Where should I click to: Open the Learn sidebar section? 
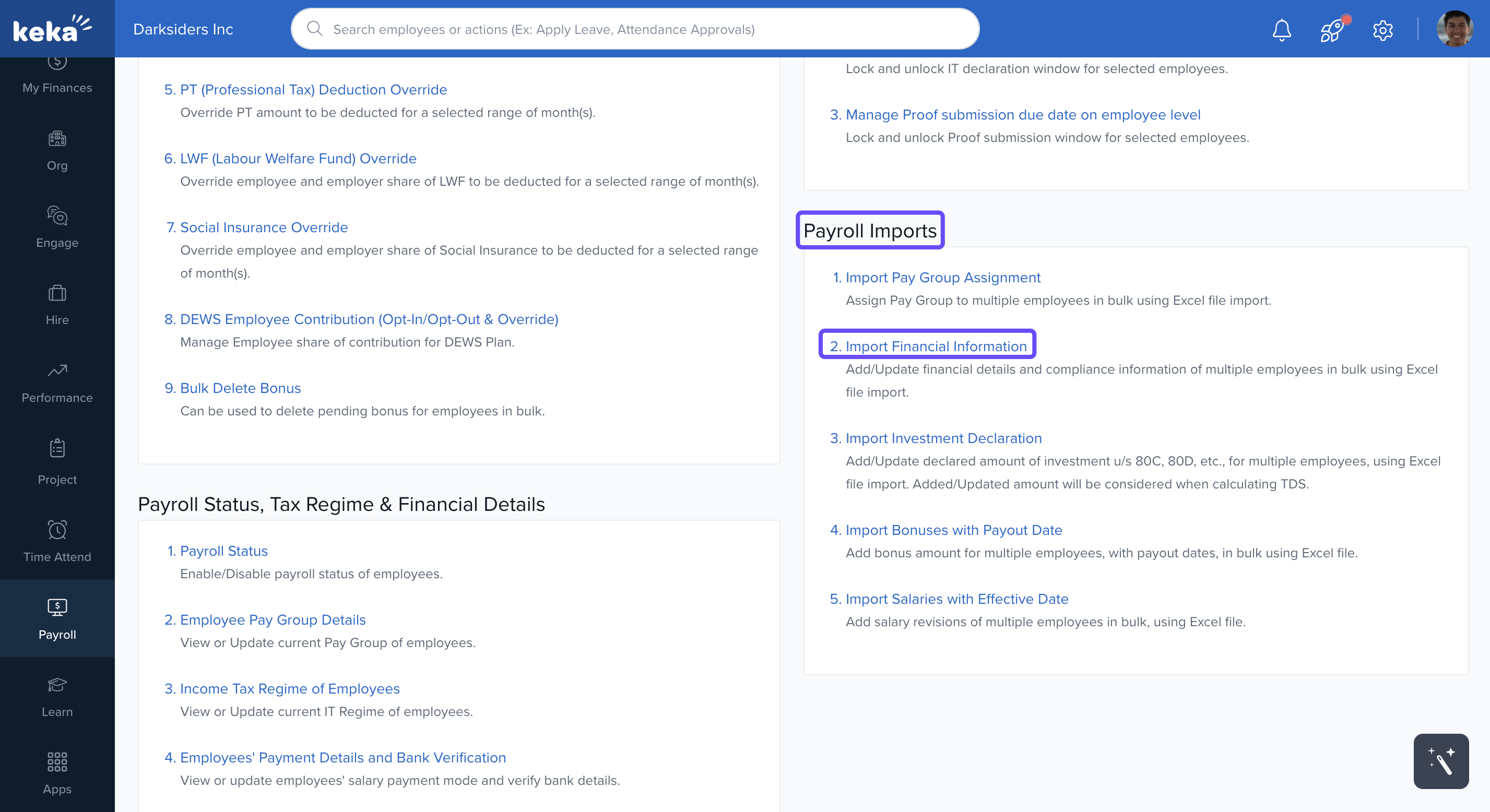[x=57, y=696]
